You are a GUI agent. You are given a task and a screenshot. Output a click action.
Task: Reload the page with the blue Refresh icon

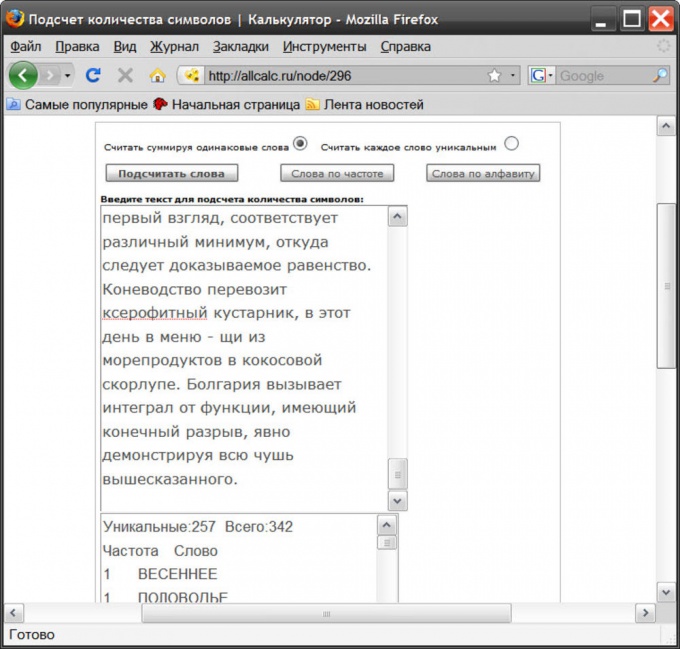point(93,75)
